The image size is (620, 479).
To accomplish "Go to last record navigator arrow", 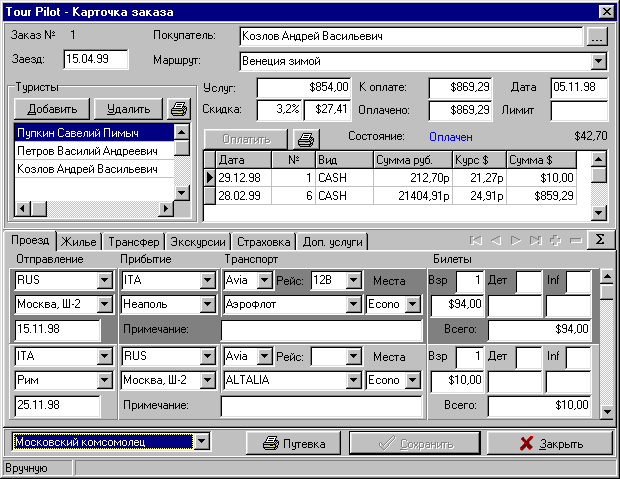I will click(536, 240).
